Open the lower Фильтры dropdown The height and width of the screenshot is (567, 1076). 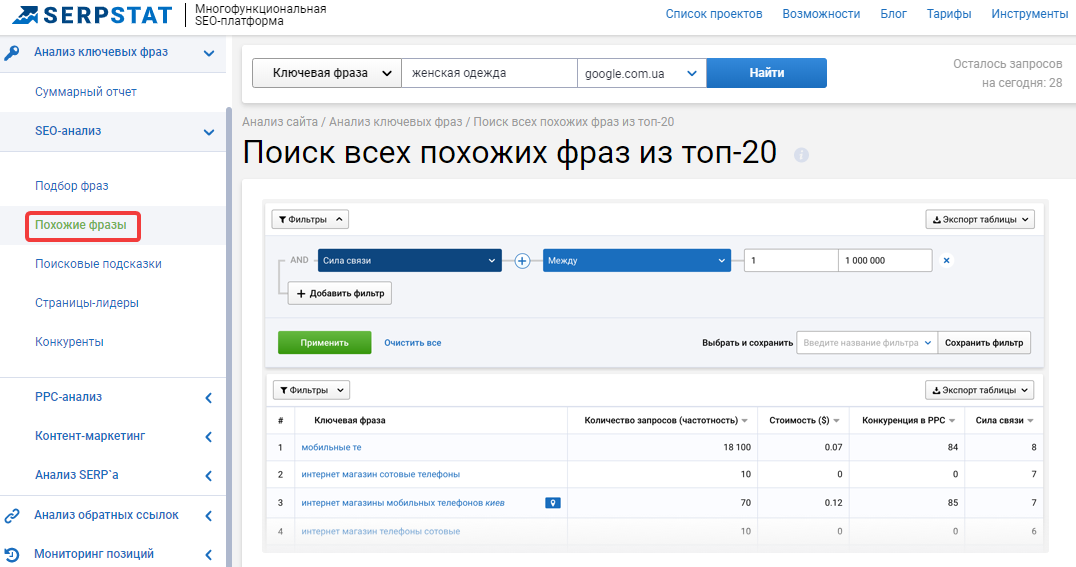coord(312,391)
